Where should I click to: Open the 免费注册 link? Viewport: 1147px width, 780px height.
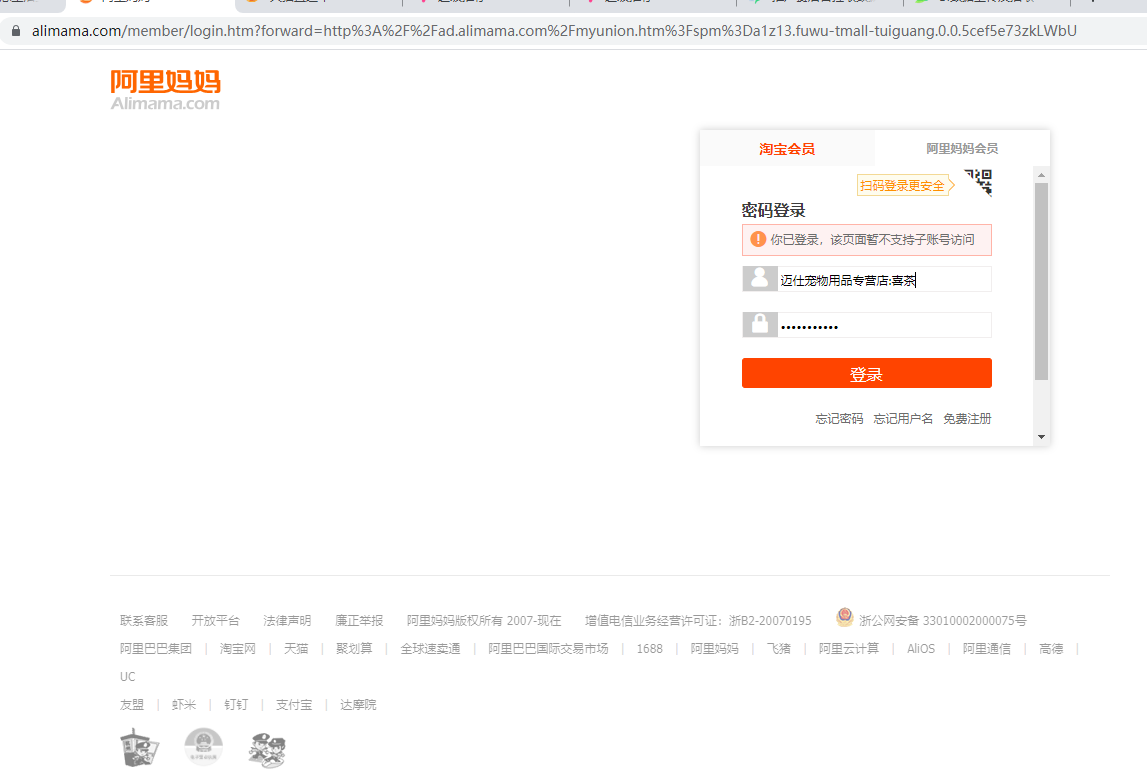tap(967, 419)
